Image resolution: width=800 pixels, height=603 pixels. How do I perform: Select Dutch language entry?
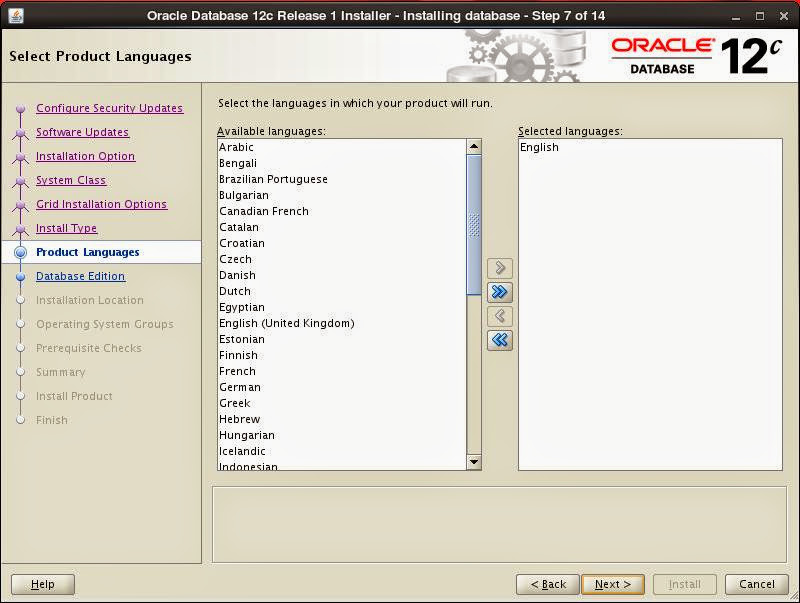pos(342,291)
